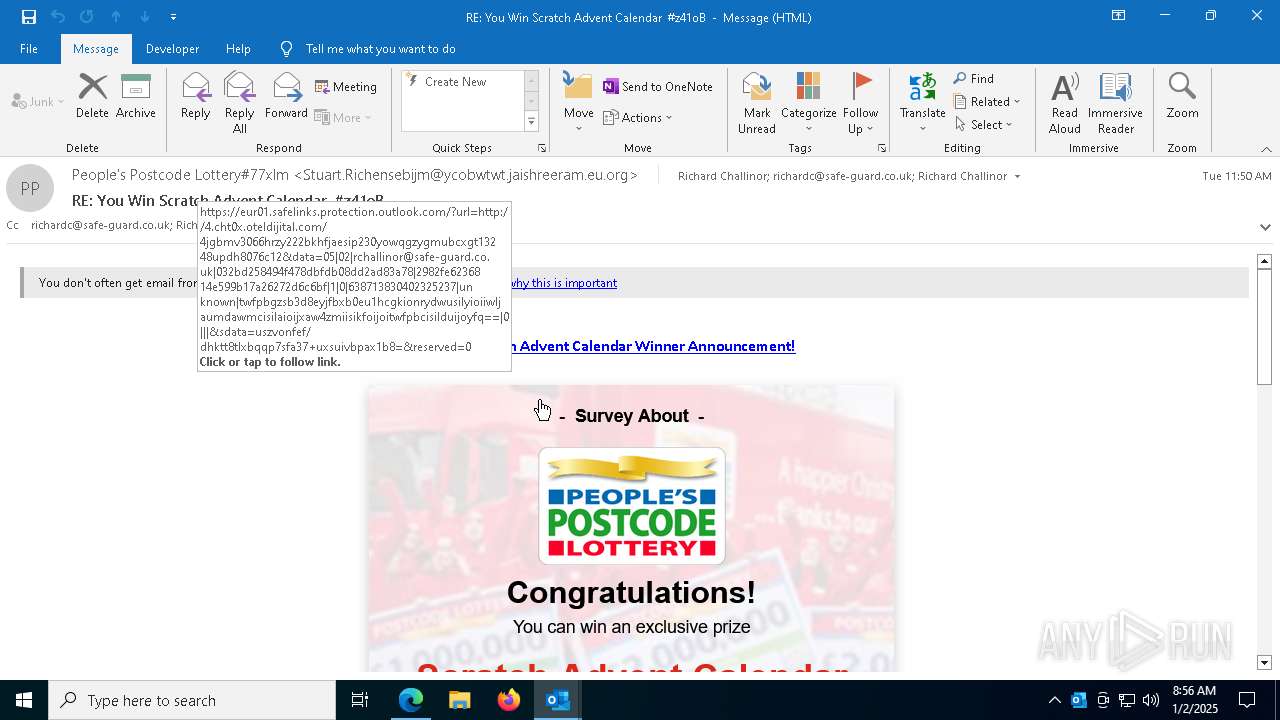Expand the Quick Steps gallery
Image resolution: width=1280 pixels, height=720 pixels.
click(x=531, y=122)
